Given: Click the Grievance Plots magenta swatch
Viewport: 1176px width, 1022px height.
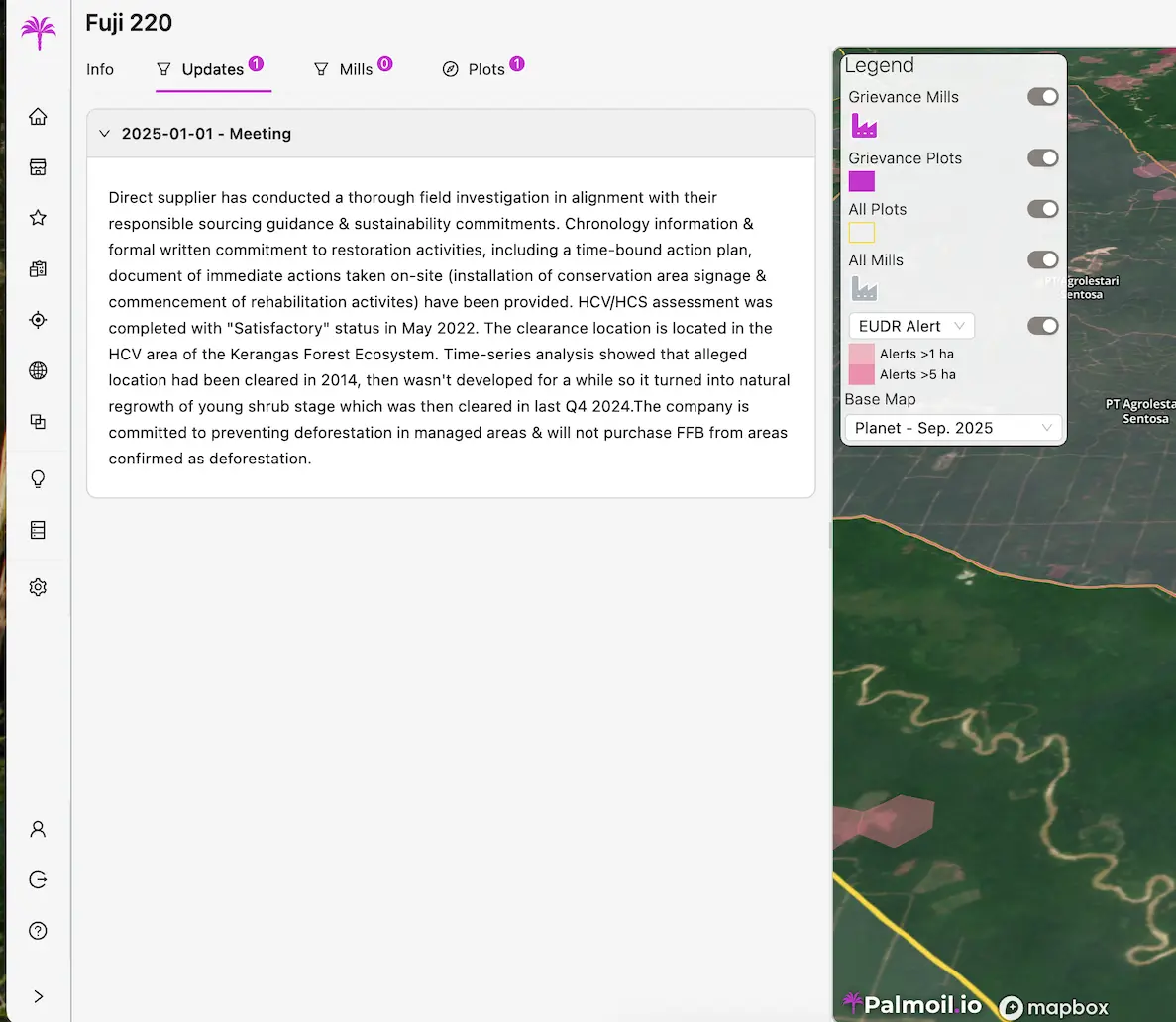Looking at the screenshot, I should coord(861,181).
